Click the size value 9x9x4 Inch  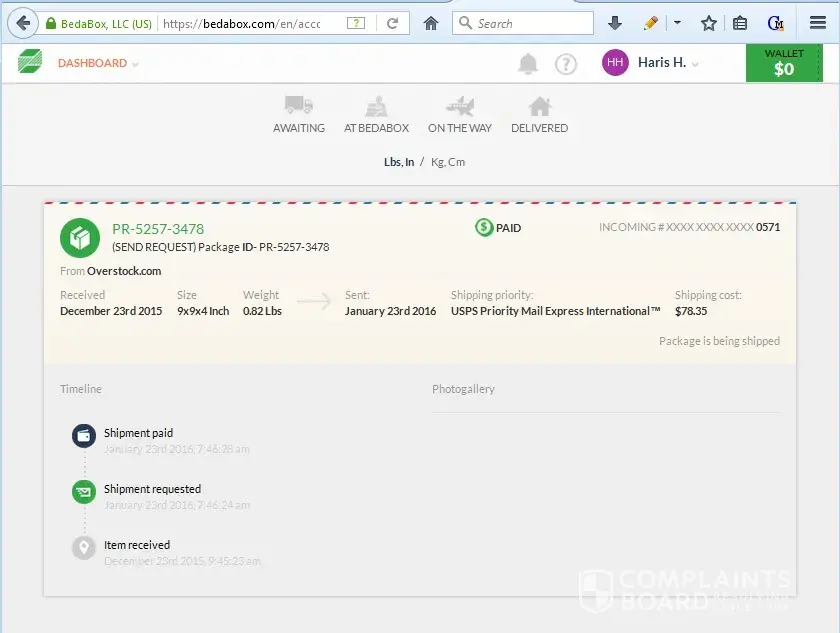pyautogui.click(x=203, y=311)
